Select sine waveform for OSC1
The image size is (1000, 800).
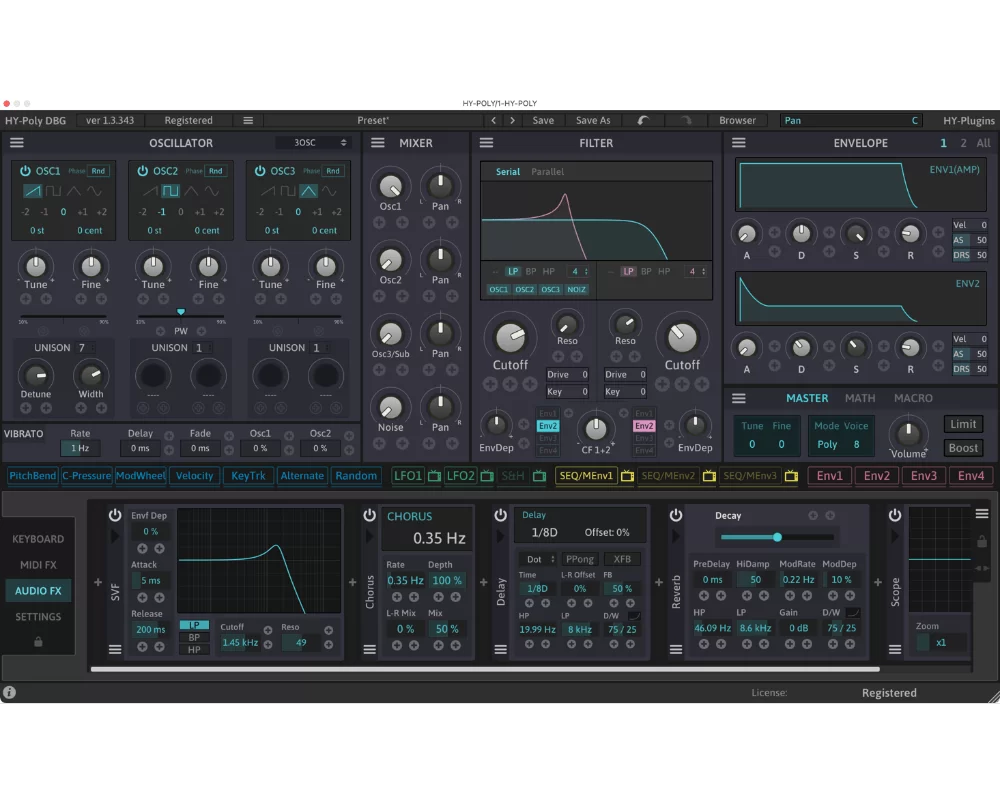click(x=94, y=191)
